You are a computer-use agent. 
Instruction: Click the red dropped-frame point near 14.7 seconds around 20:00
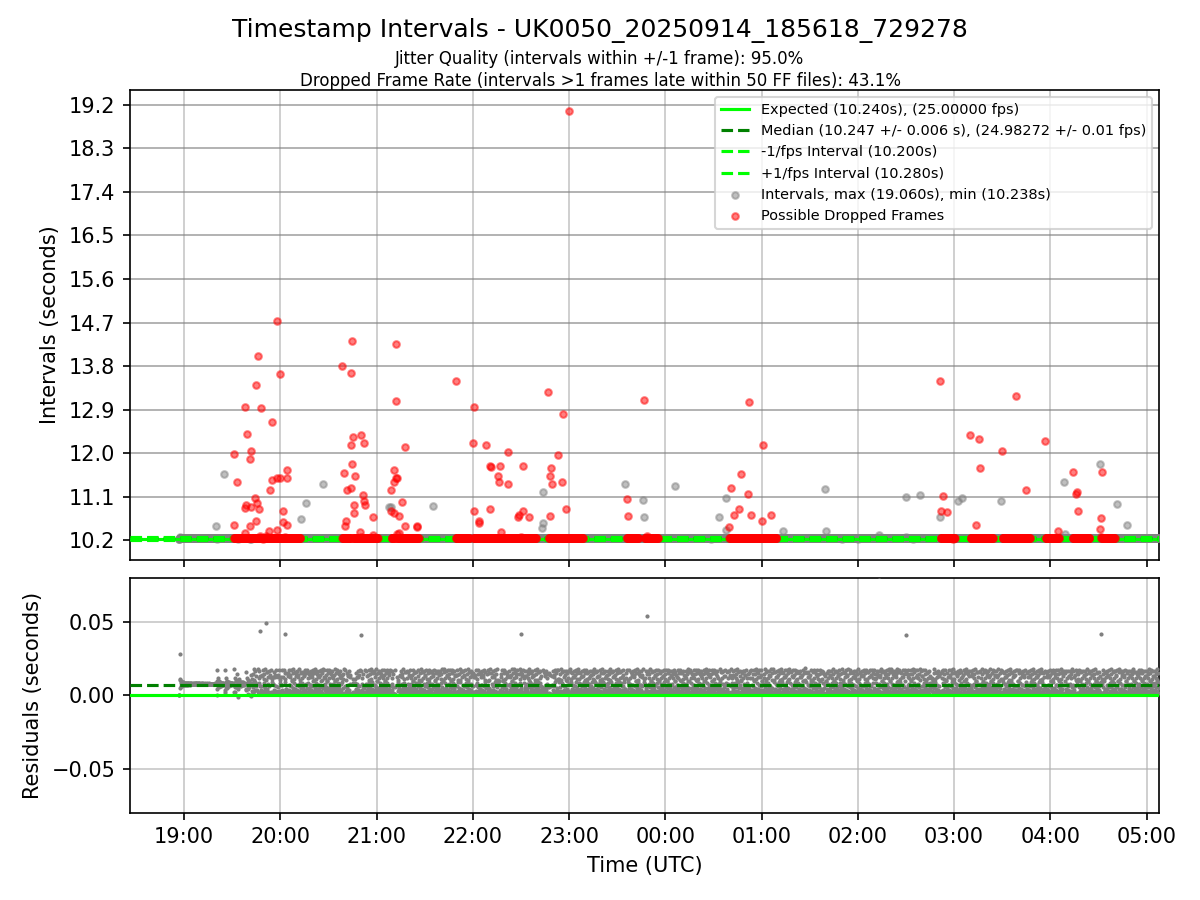277,321
